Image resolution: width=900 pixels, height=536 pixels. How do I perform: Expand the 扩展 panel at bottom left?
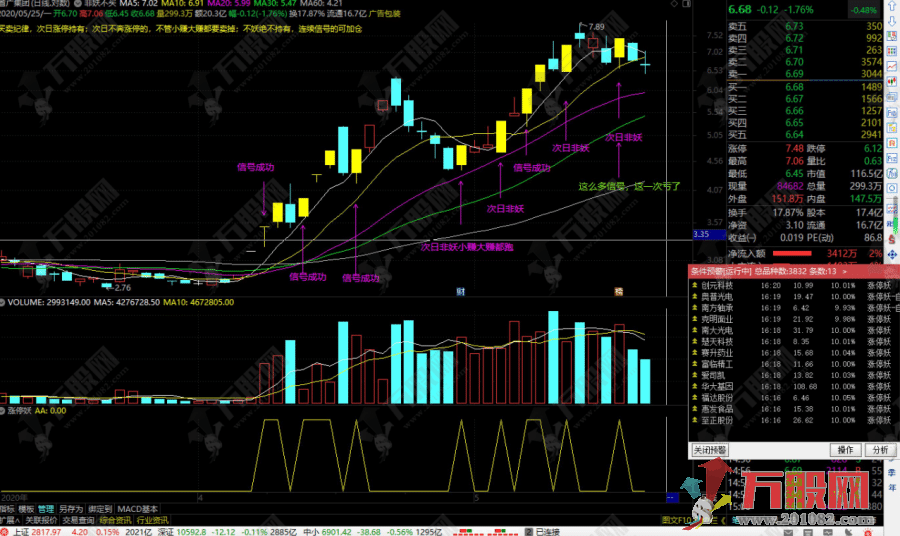click(10, 521)
